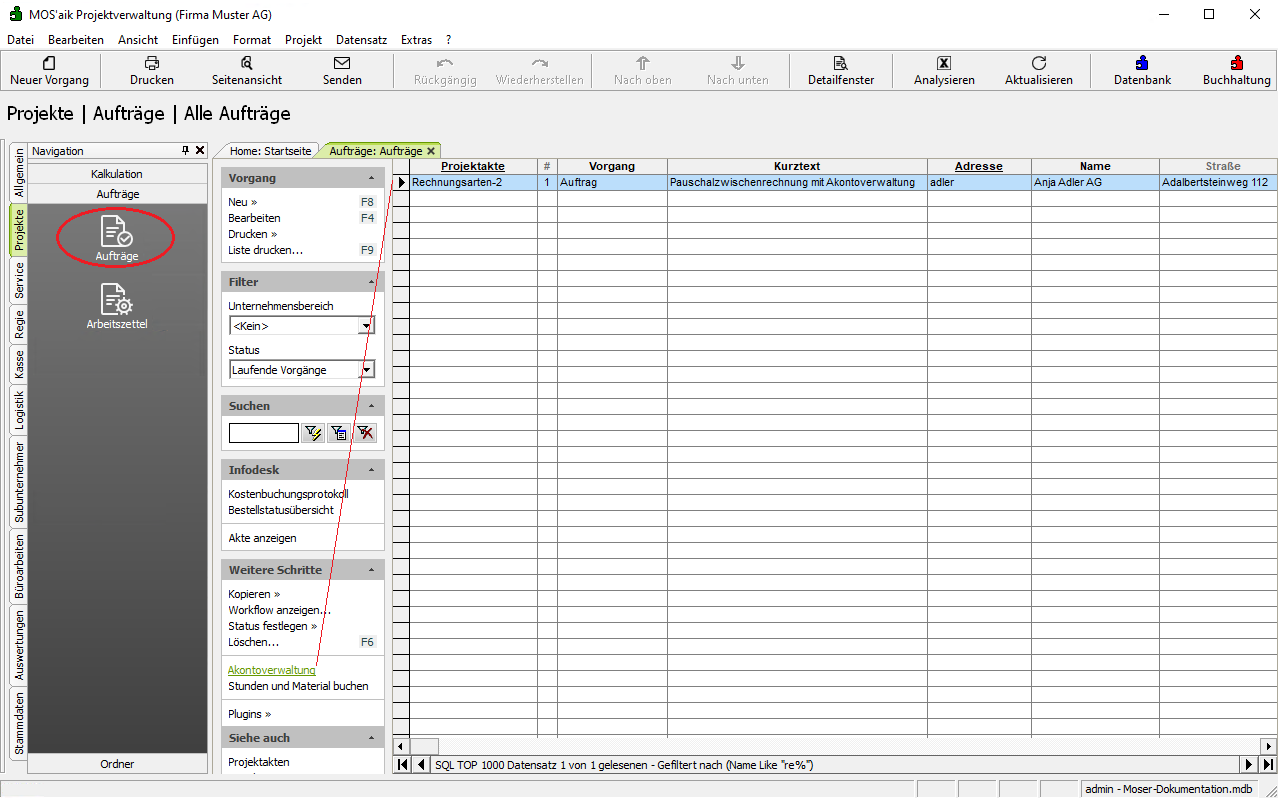Click the Rückgängig undo icon
This screenshot has width=1278, height=798.
pos(445,63)
